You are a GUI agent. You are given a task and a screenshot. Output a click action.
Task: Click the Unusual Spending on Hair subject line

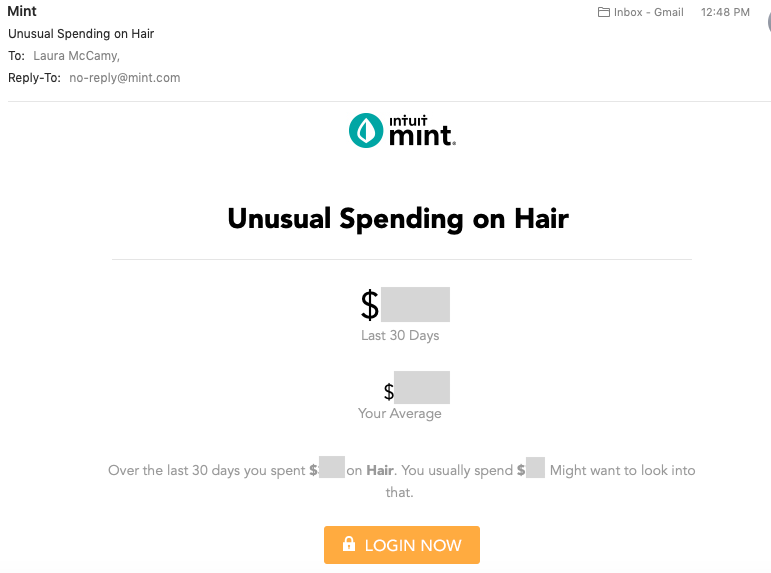click(81, 34)
